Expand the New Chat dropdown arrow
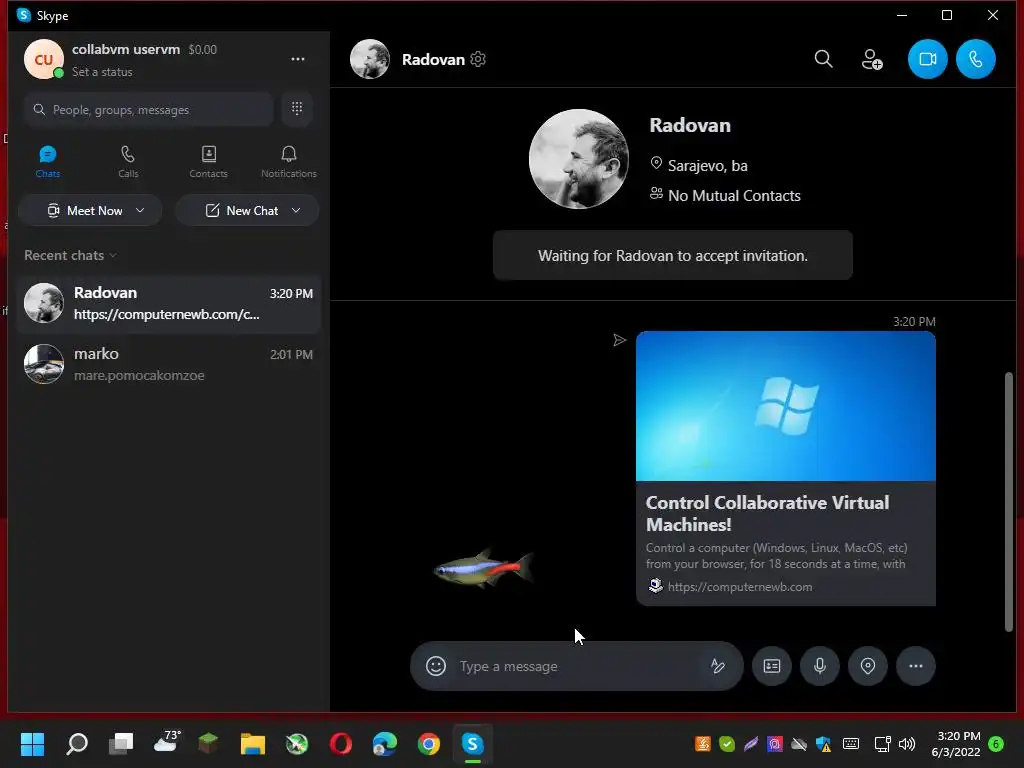 coord(296,210)
